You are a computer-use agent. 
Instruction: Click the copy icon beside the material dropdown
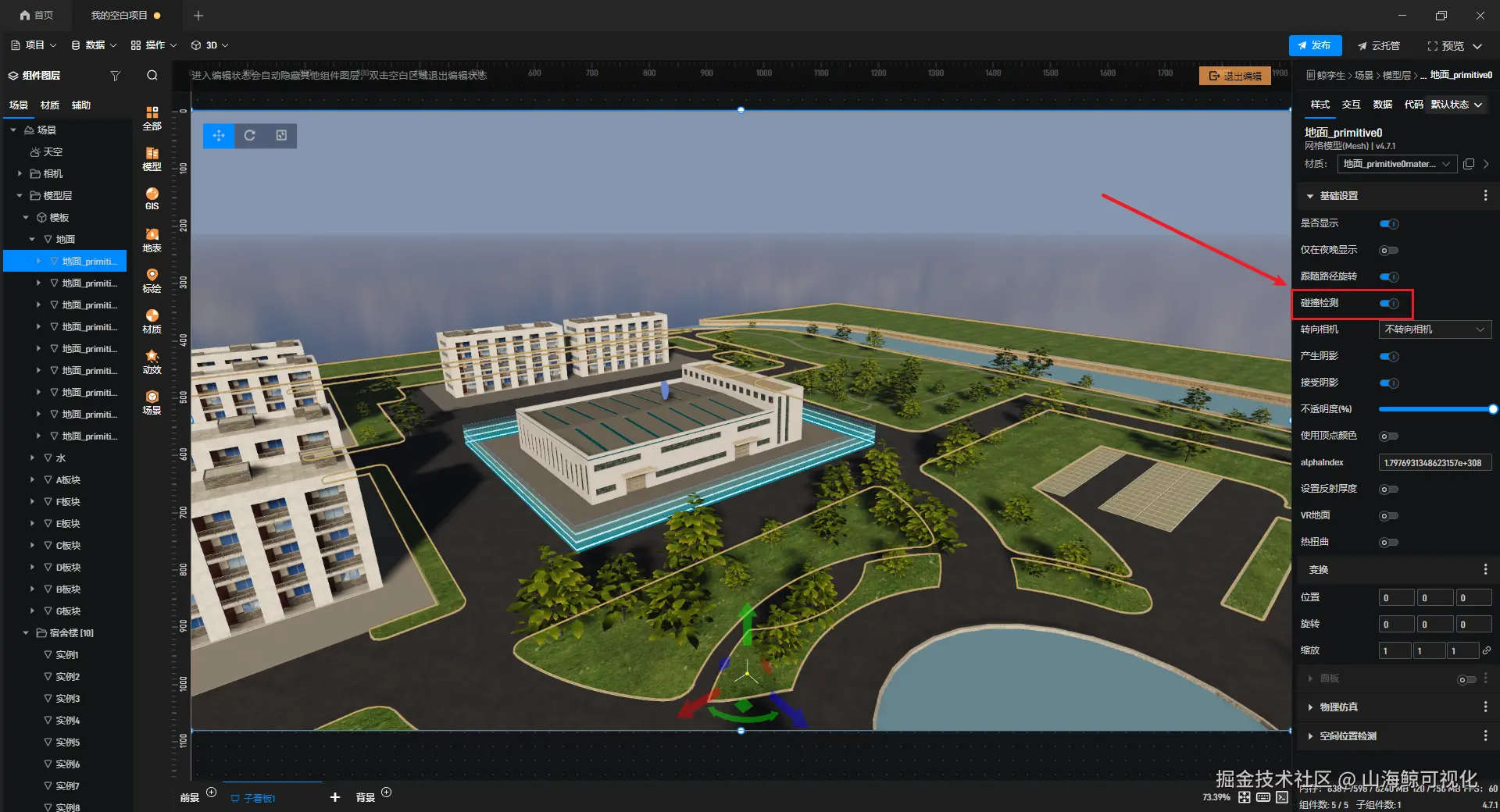click(1469, 164)
